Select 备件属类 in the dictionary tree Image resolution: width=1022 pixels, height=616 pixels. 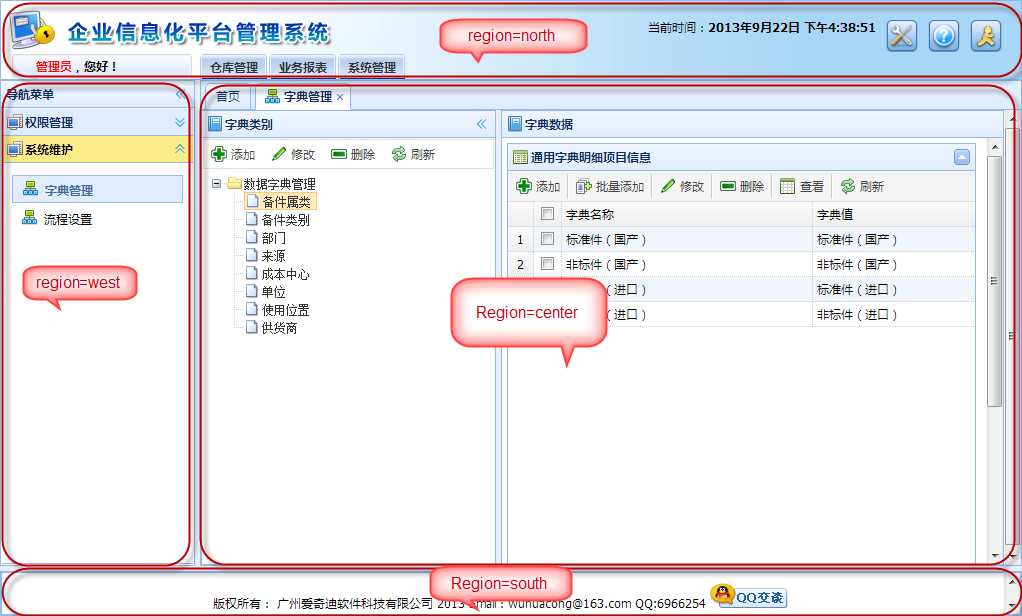pyautogui.click(x=281, y=202)
